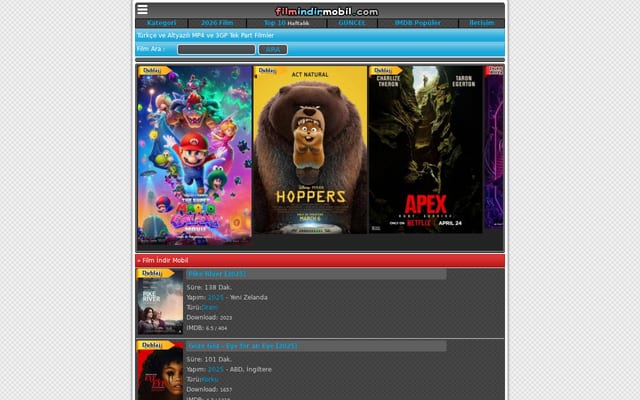Click the Dram genre link for Pike River
Viewport: 640px width, 400px height.
tap(210, 307)
